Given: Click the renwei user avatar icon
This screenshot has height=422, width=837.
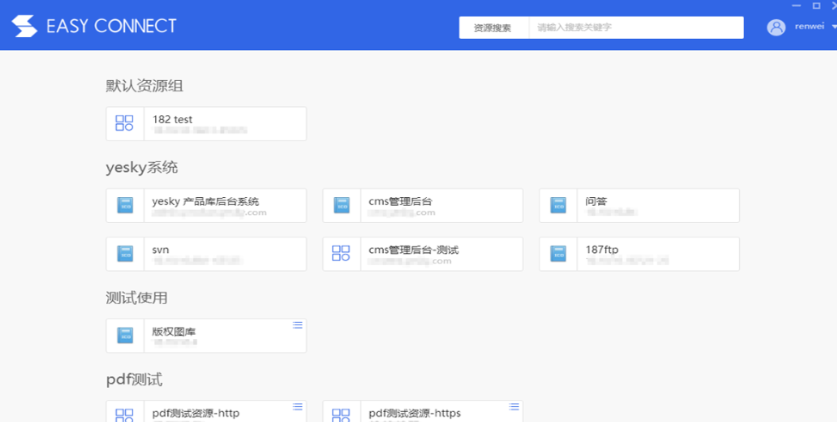Looking at the screenshot, I should pyautogui.click(x=776, y=27).
